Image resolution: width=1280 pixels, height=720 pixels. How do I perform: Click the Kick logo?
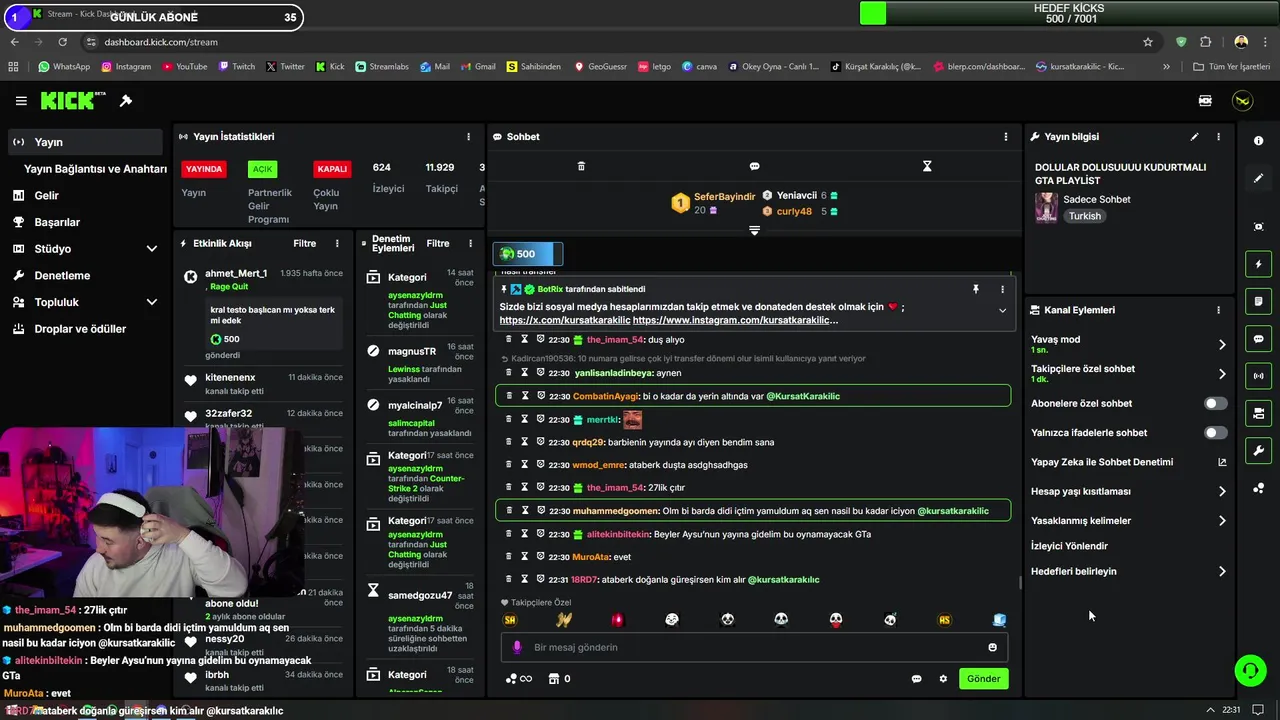click(x=72, y=101)
